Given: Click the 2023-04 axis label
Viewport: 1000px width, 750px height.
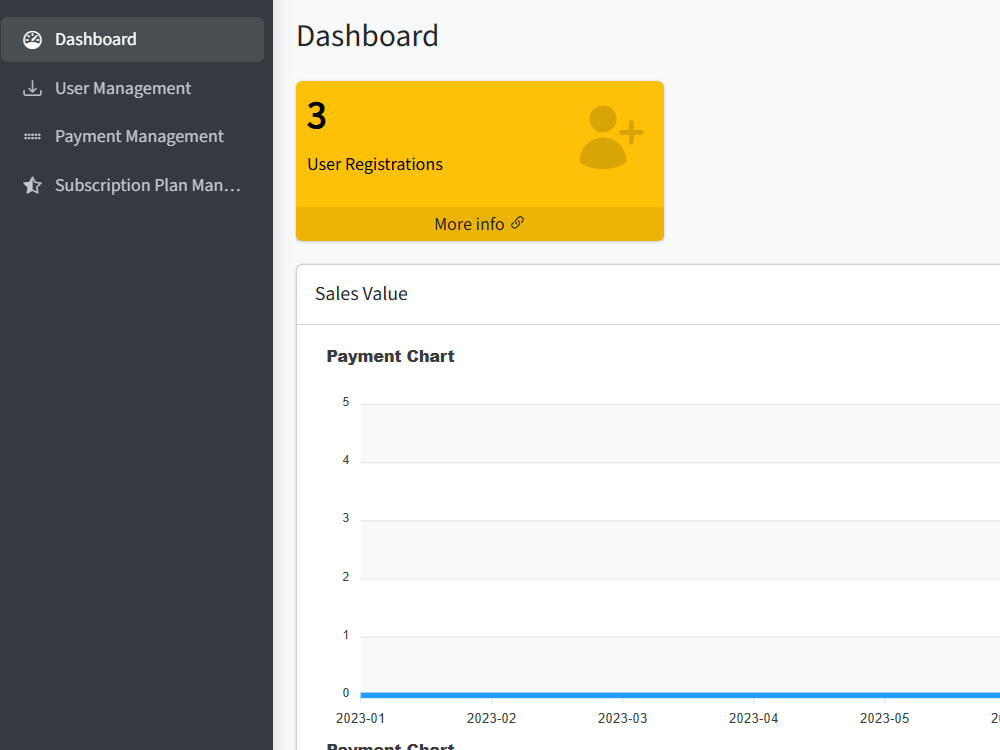Looking at the screenshot, I should coord(753,718).
